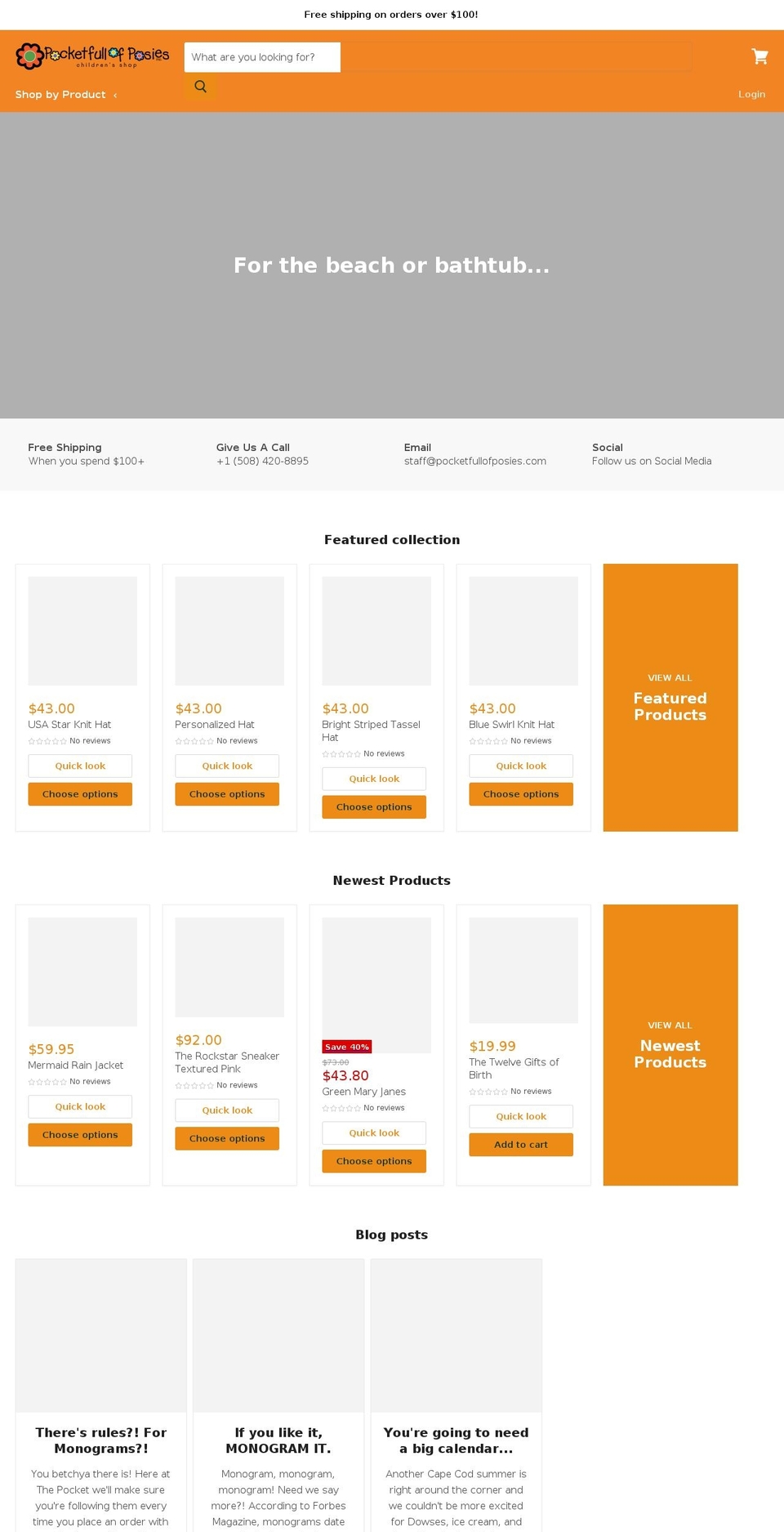Image resolution: width=784 pixels, height=1532 pixels.
Task: Click the staff@pocketfullofposies.com email
Action: click(x=475, y=461)
